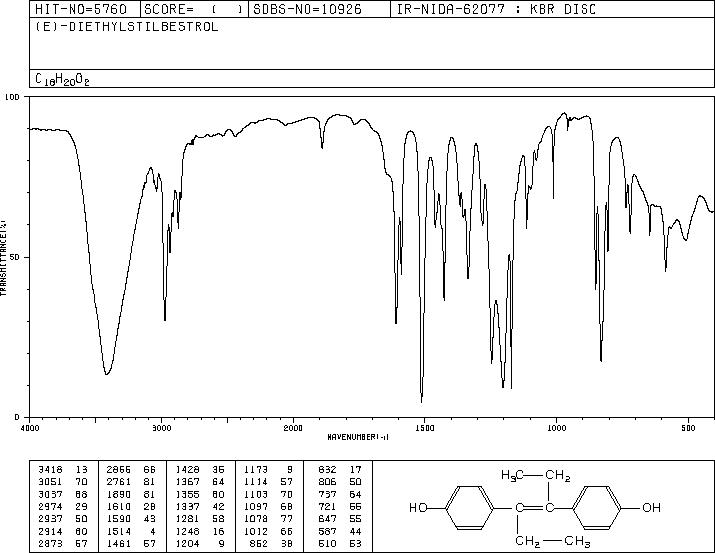Select peak value 1514 in the table
715x553 pixels.
(x=119, y=532)
